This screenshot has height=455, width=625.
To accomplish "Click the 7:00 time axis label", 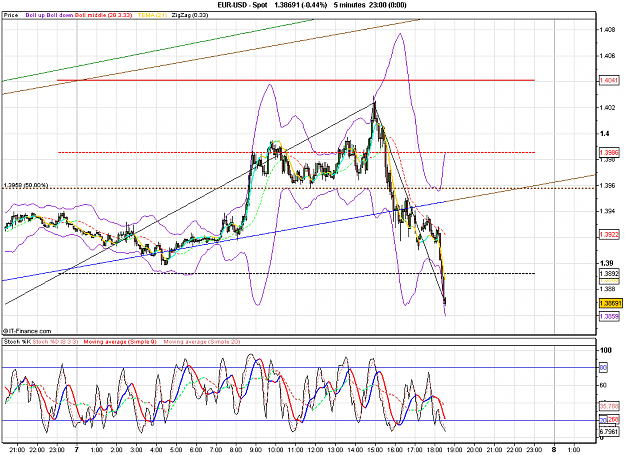I will click(x=216, y=450).
